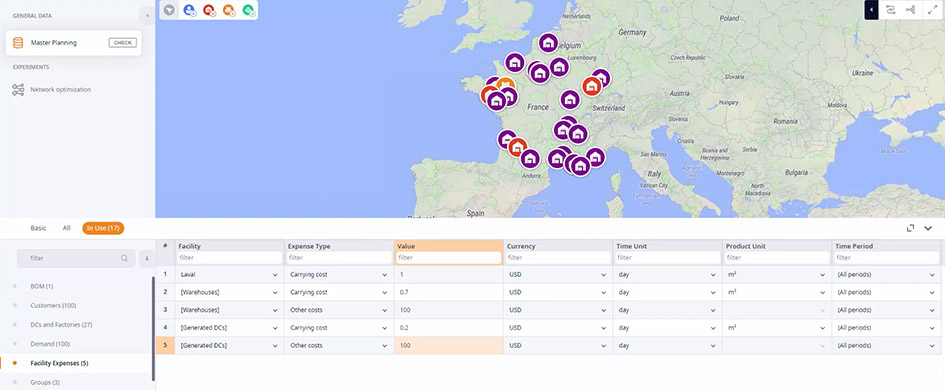Click the red add facility map icon
The image size is (945, 390).
(209, 10)
